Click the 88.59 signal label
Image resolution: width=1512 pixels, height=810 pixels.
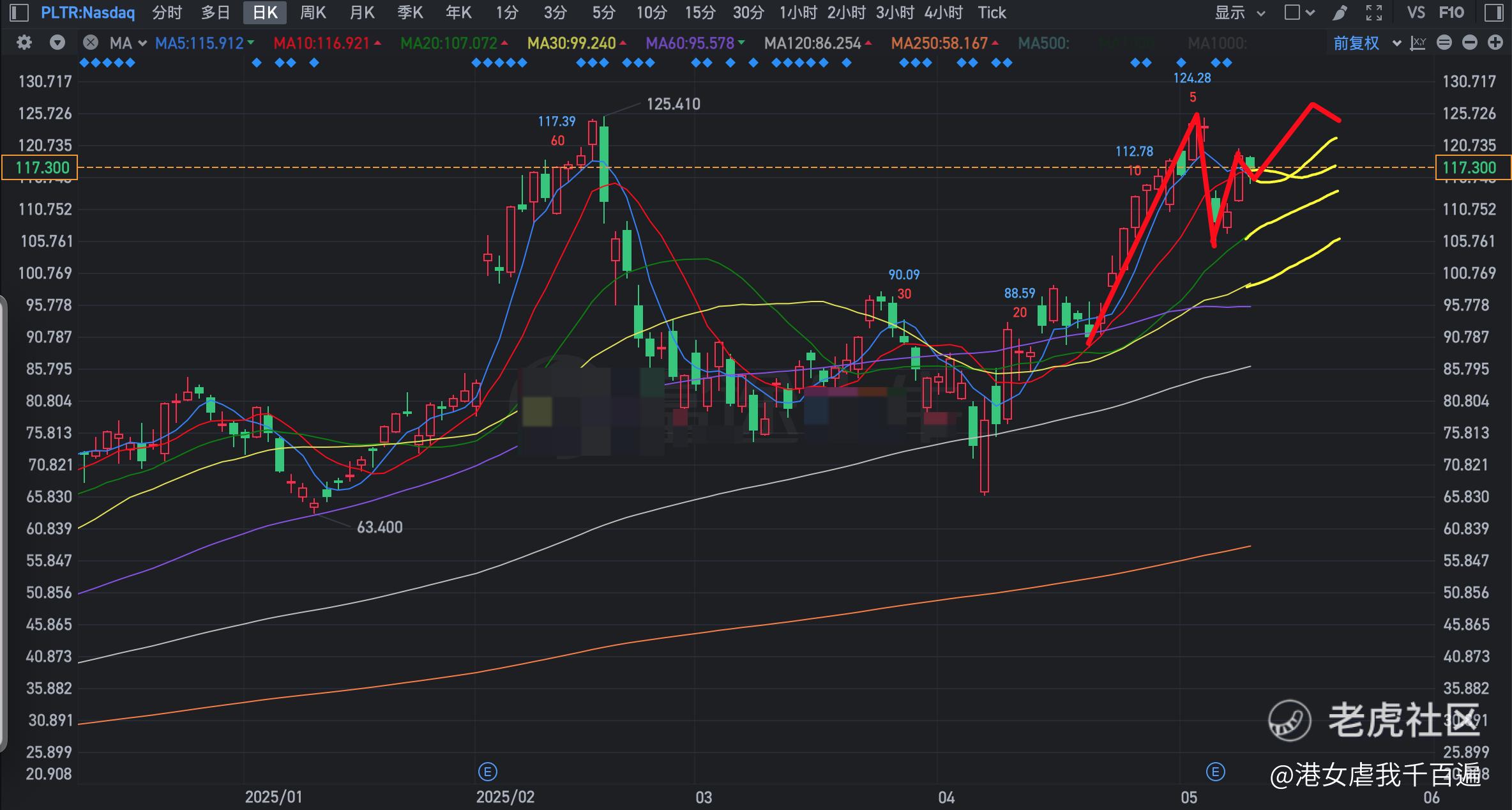pos(1020,293)
